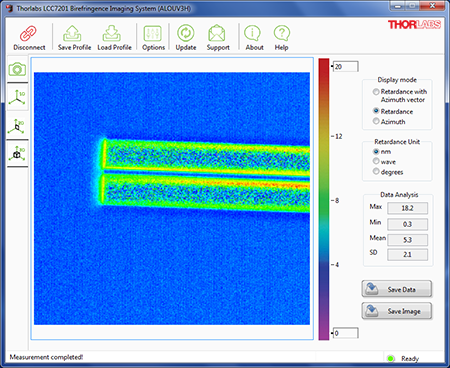450x368 pixels.
Task: Click the Max value field 18.2
Action: (x=407, y=208)
